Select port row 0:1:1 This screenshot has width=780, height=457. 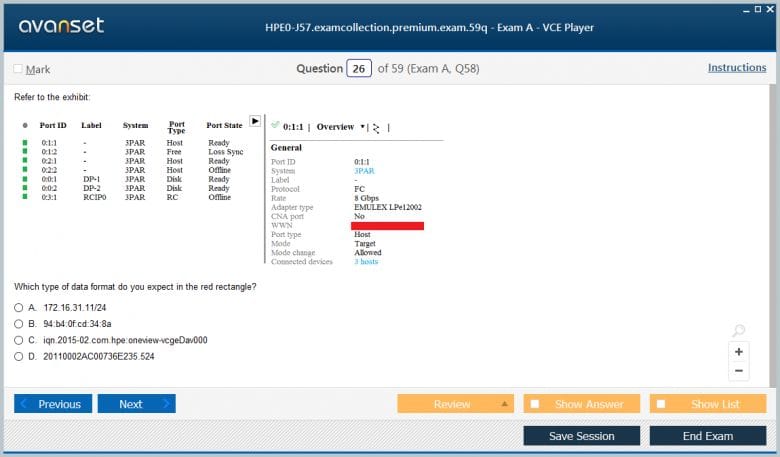coord(133,143)
